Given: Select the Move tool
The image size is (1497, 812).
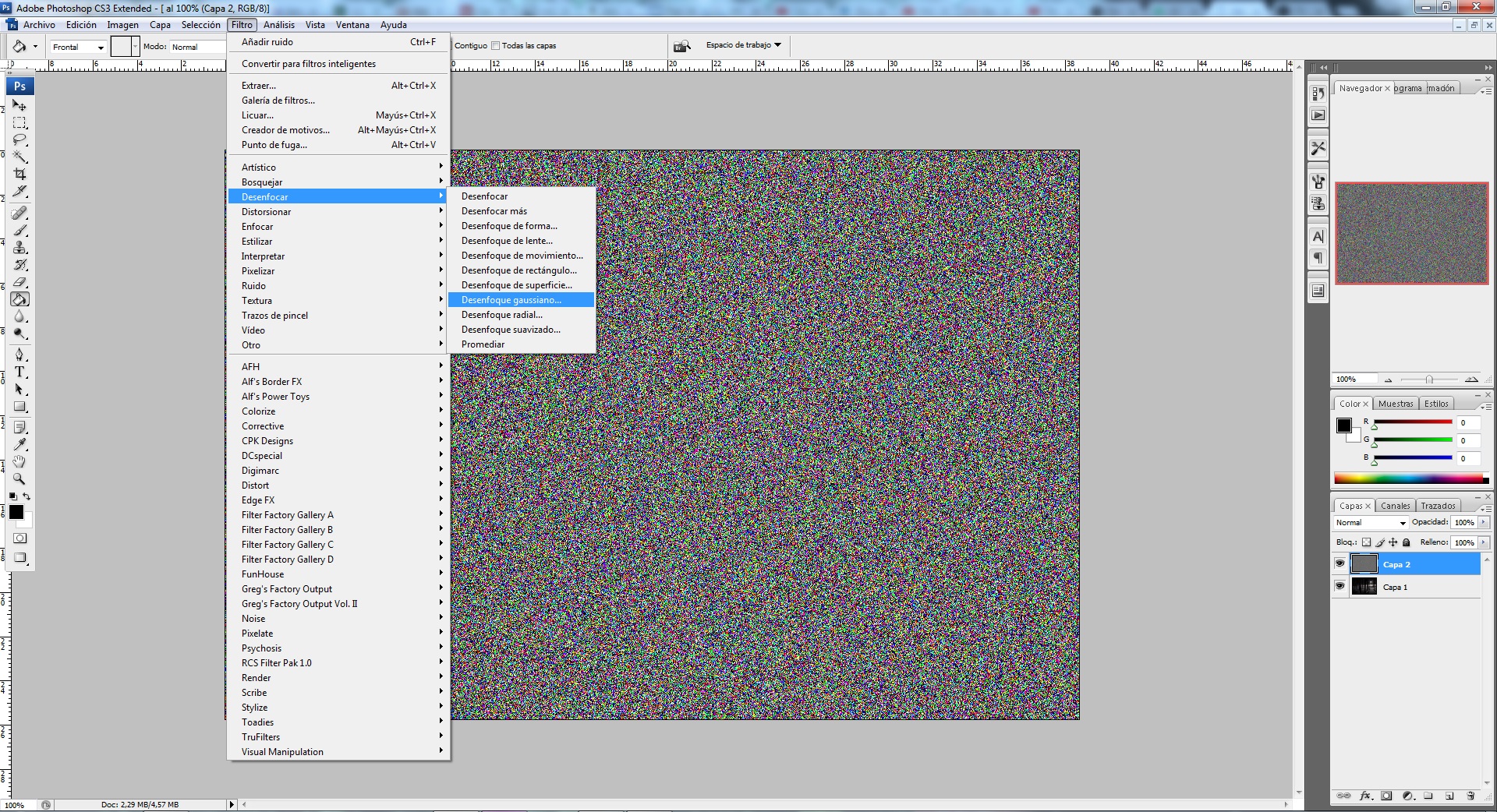Looking at the screenshot, I should pyautogui.click(x=19, y=105).
